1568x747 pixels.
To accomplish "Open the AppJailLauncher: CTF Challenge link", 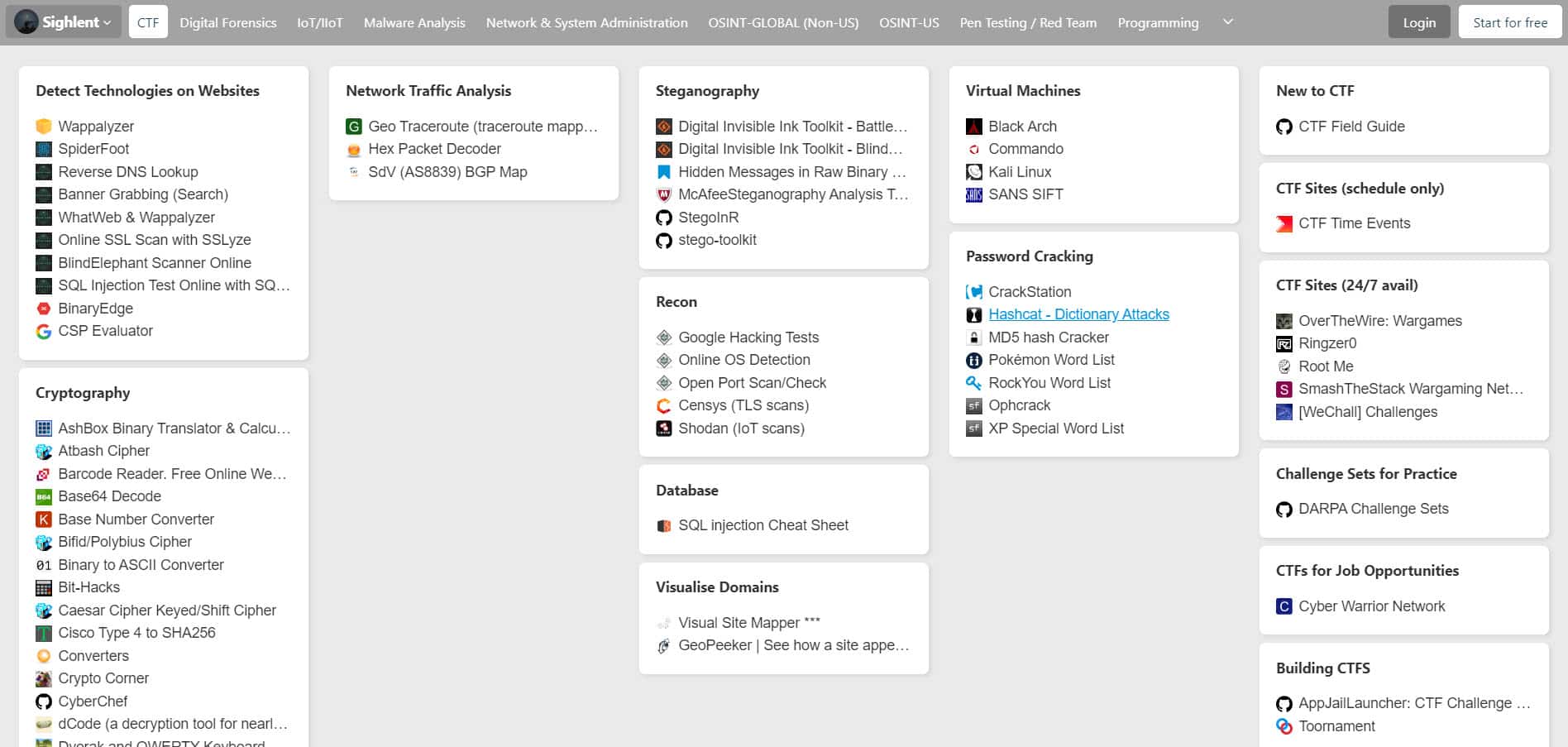I will [x=1414, y=703].
